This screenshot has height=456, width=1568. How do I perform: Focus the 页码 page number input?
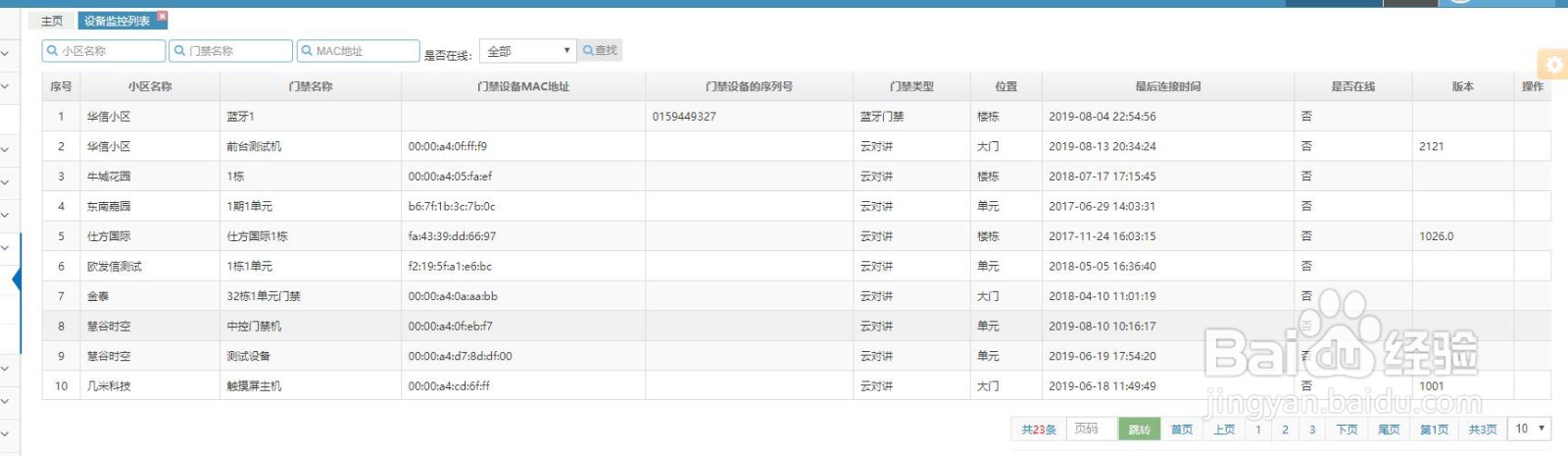1092,429
